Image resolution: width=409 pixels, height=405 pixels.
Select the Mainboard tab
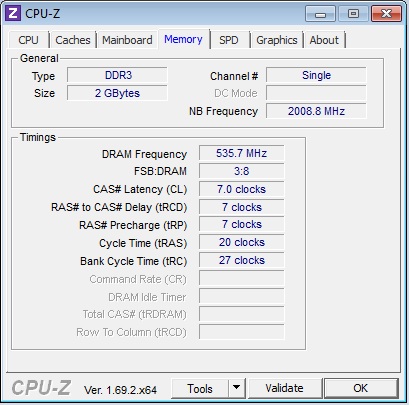tap(127, 40)
